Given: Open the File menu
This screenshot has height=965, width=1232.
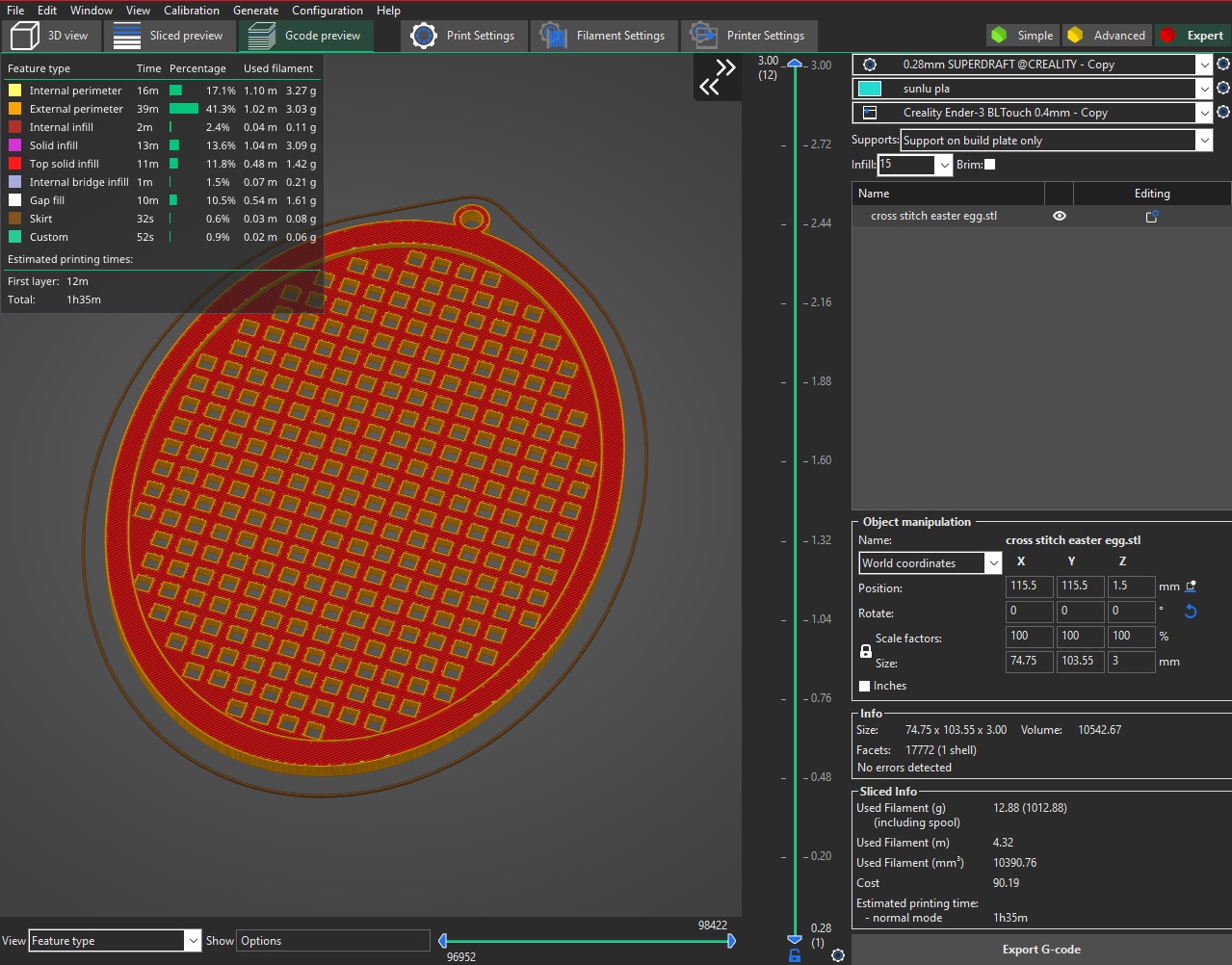Looking at the screenshot, I should 15,10.
